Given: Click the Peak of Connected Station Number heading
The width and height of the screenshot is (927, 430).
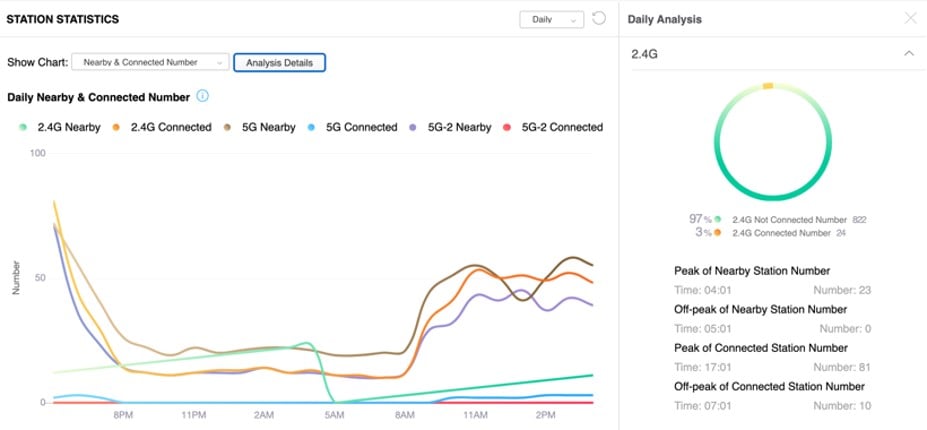Looking at the screenshot, I should pos(761,348).
